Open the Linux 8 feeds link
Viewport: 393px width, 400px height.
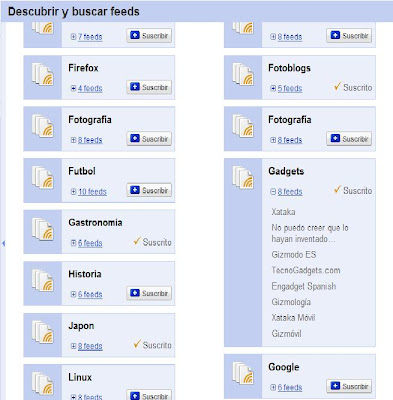coord(90,397)
